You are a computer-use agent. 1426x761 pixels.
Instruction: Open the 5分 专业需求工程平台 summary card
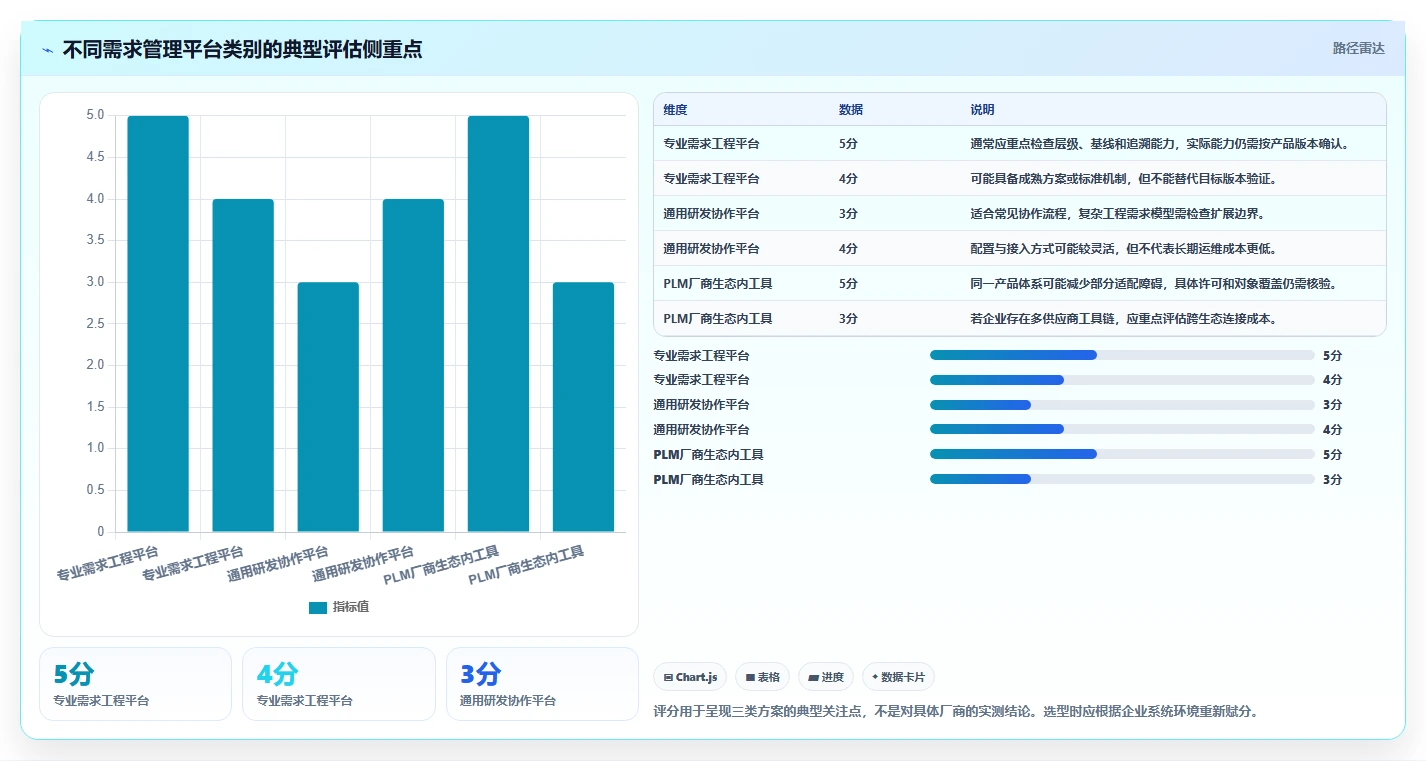click(x=135, y=684)
